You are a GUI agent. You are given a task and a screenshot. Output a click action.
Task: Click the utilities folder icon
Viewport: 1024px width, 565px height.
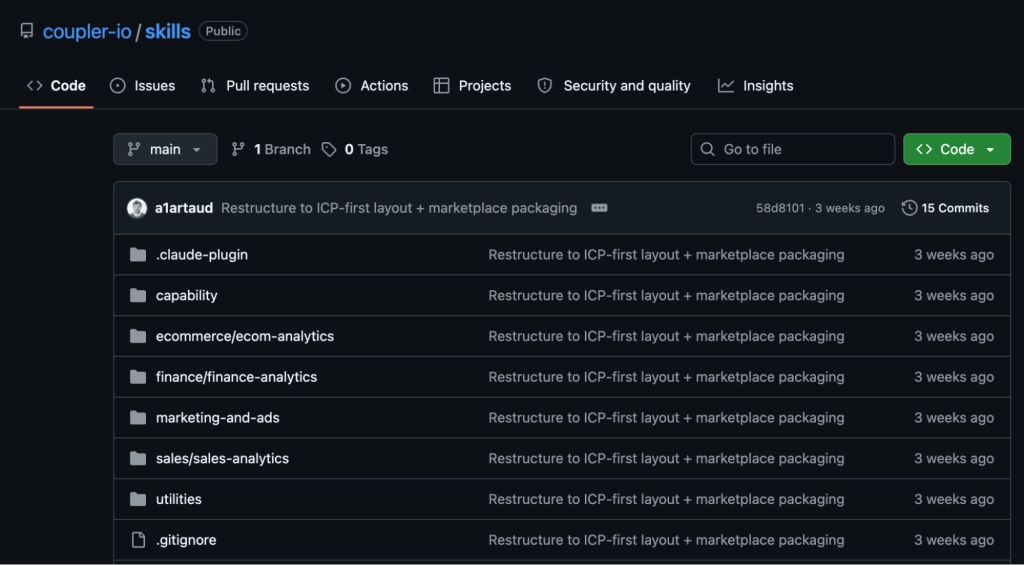pyautogui.click(x=138, y=499)
